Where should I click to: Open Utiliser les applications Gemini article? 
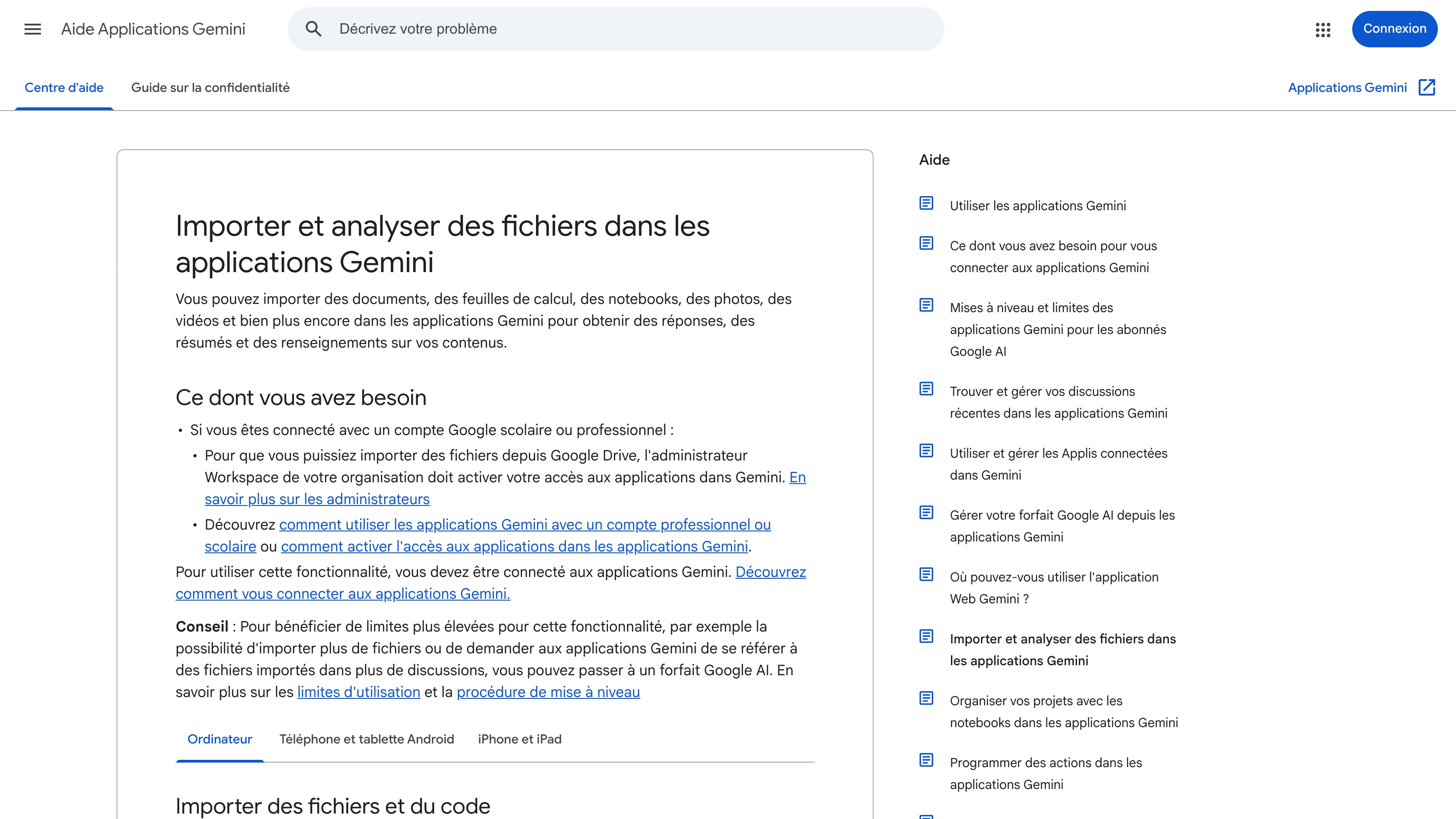[1038, 206]
